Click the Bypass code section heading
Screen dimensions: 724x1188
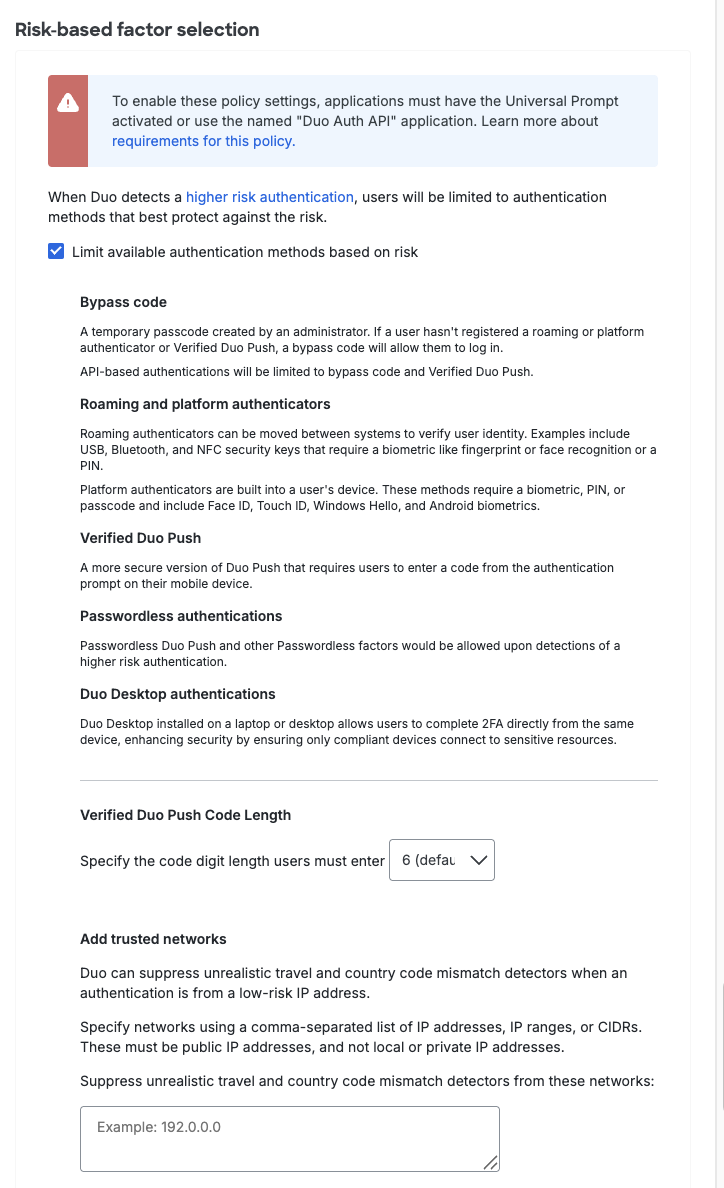[123, 302]
